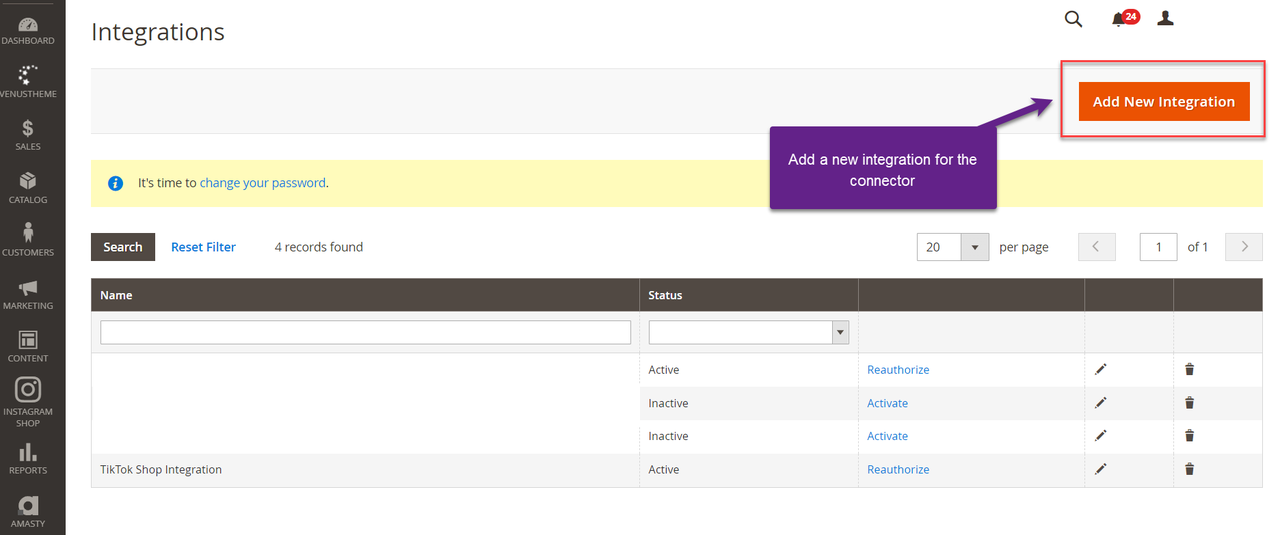Click the Search button

click(x=123, y=247)
